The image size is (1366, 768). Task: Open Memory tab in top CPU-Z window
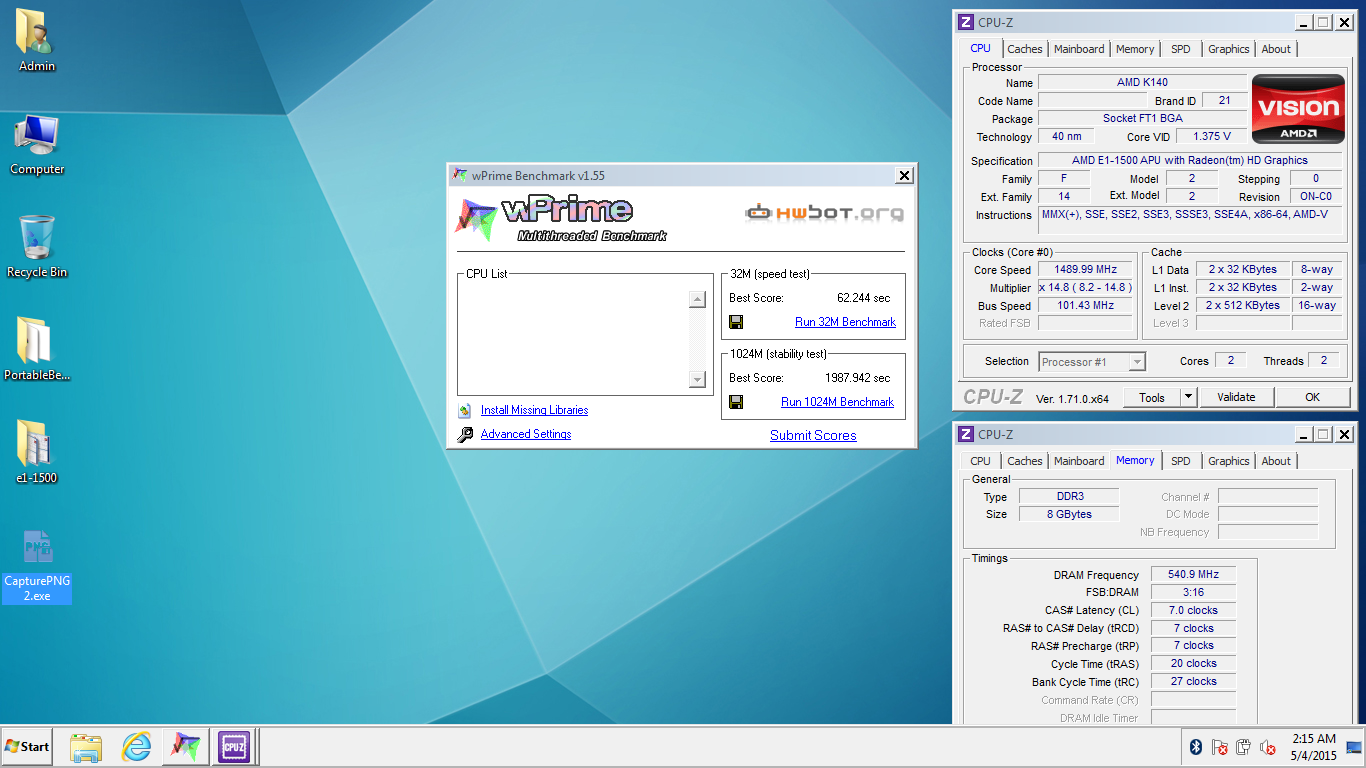[x=1135, y=49]
